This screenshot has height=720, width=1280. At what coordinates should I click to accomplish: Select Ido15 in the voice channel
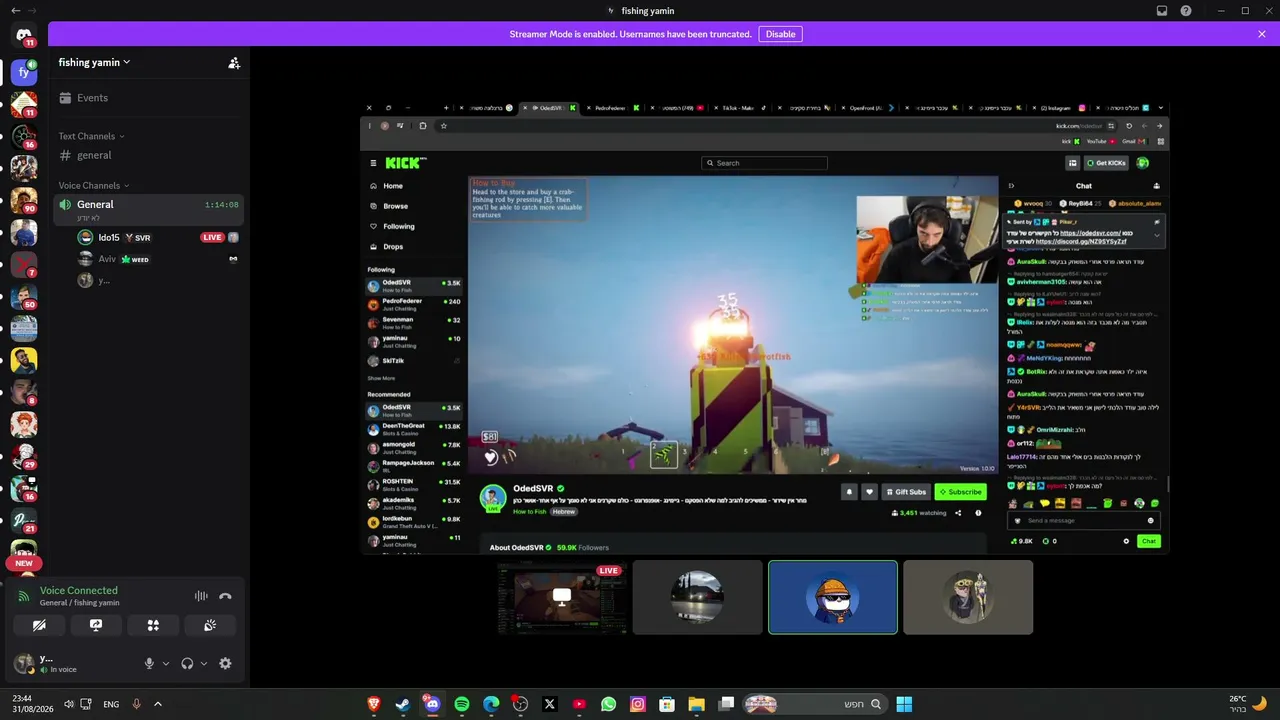[x=158, y=238]
